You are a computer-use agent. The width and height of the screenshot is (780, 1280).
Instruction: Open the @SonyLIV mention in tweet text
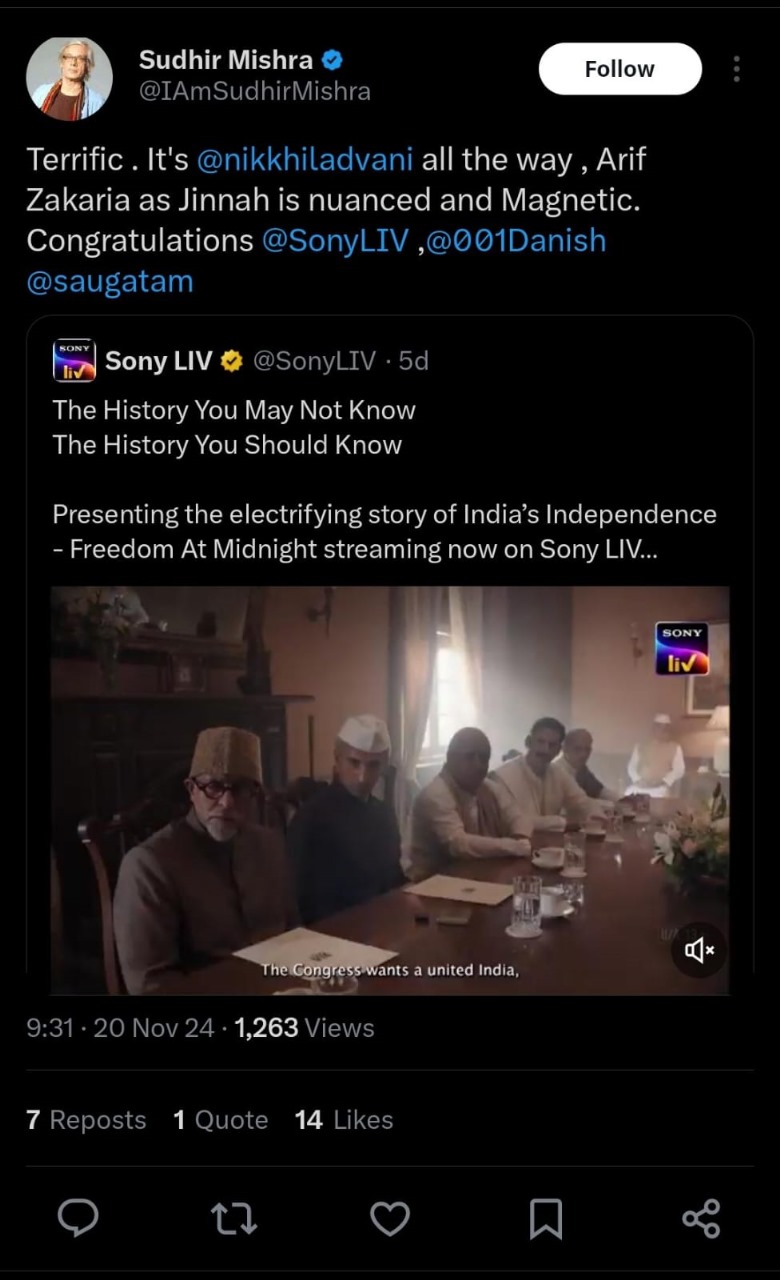[338, 241]
